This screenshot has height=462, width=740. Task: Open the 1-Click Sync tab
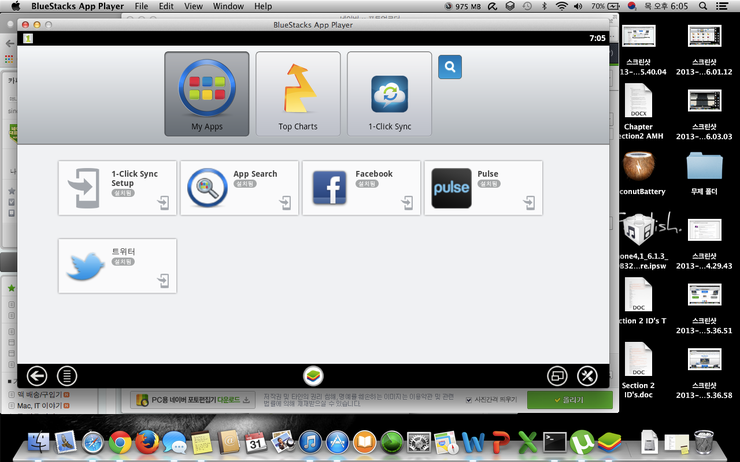pyautogui.click(x=389, y=94)
